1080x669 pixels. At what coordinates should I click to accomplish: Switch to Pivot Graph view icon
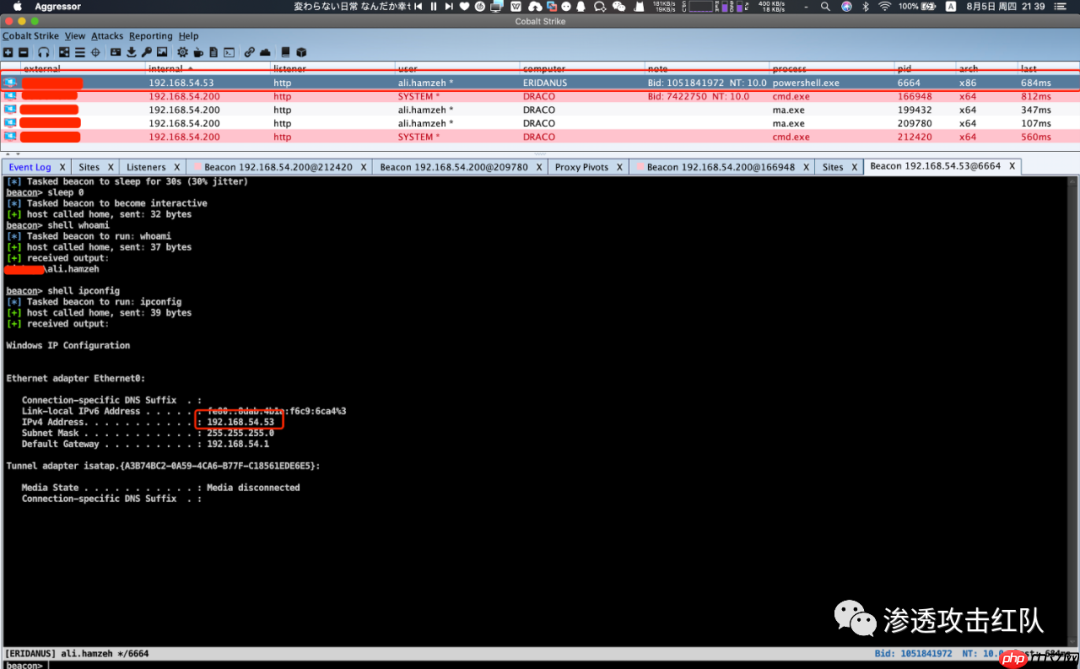click(x=64, y=52)
